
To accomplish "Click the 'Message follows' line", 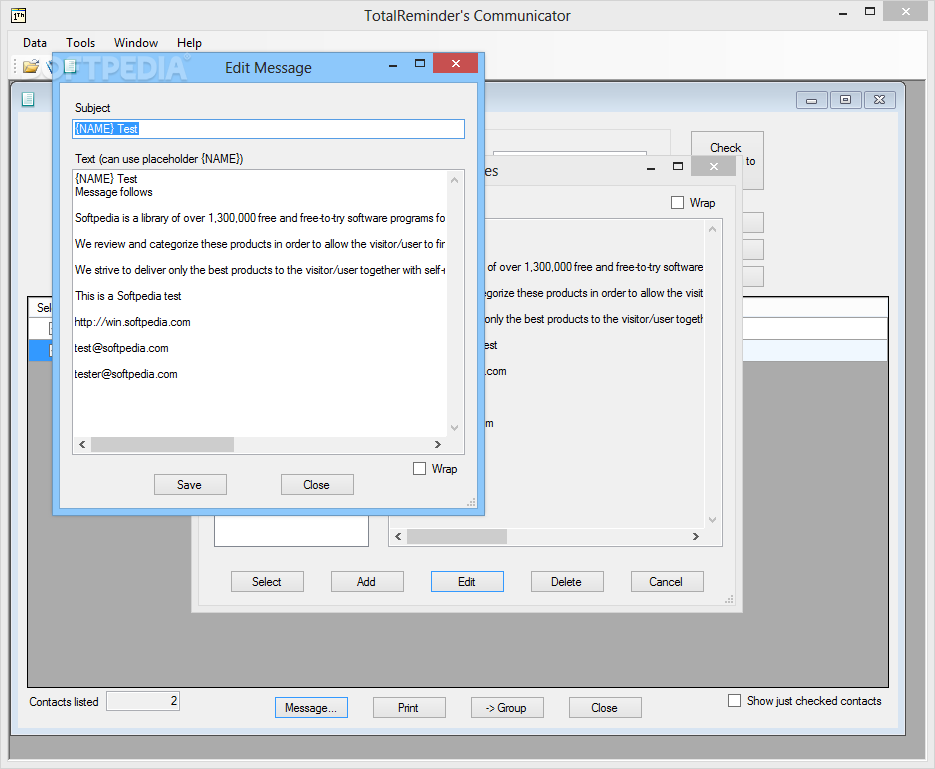I will pos(114,192).
